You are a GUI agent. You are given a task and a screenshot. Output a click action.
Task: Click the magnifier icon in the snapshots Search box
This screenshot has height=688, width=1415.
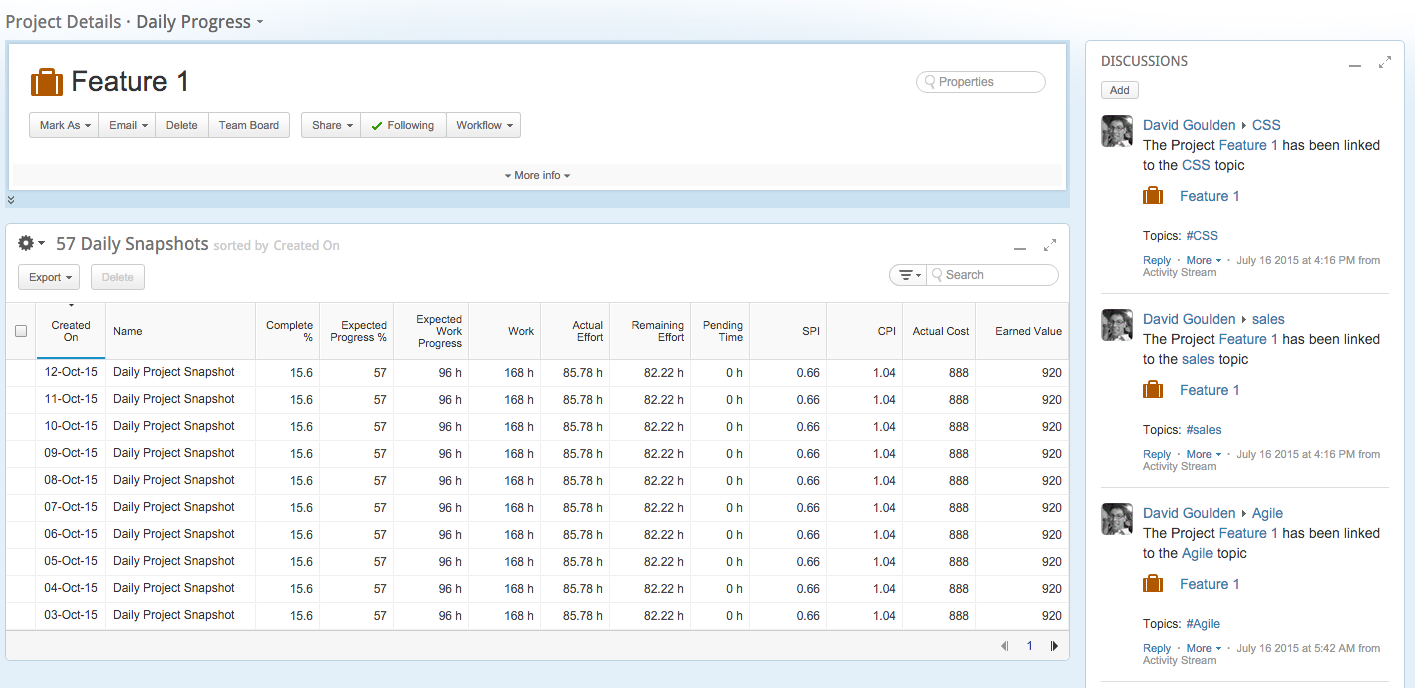(938, 274)
